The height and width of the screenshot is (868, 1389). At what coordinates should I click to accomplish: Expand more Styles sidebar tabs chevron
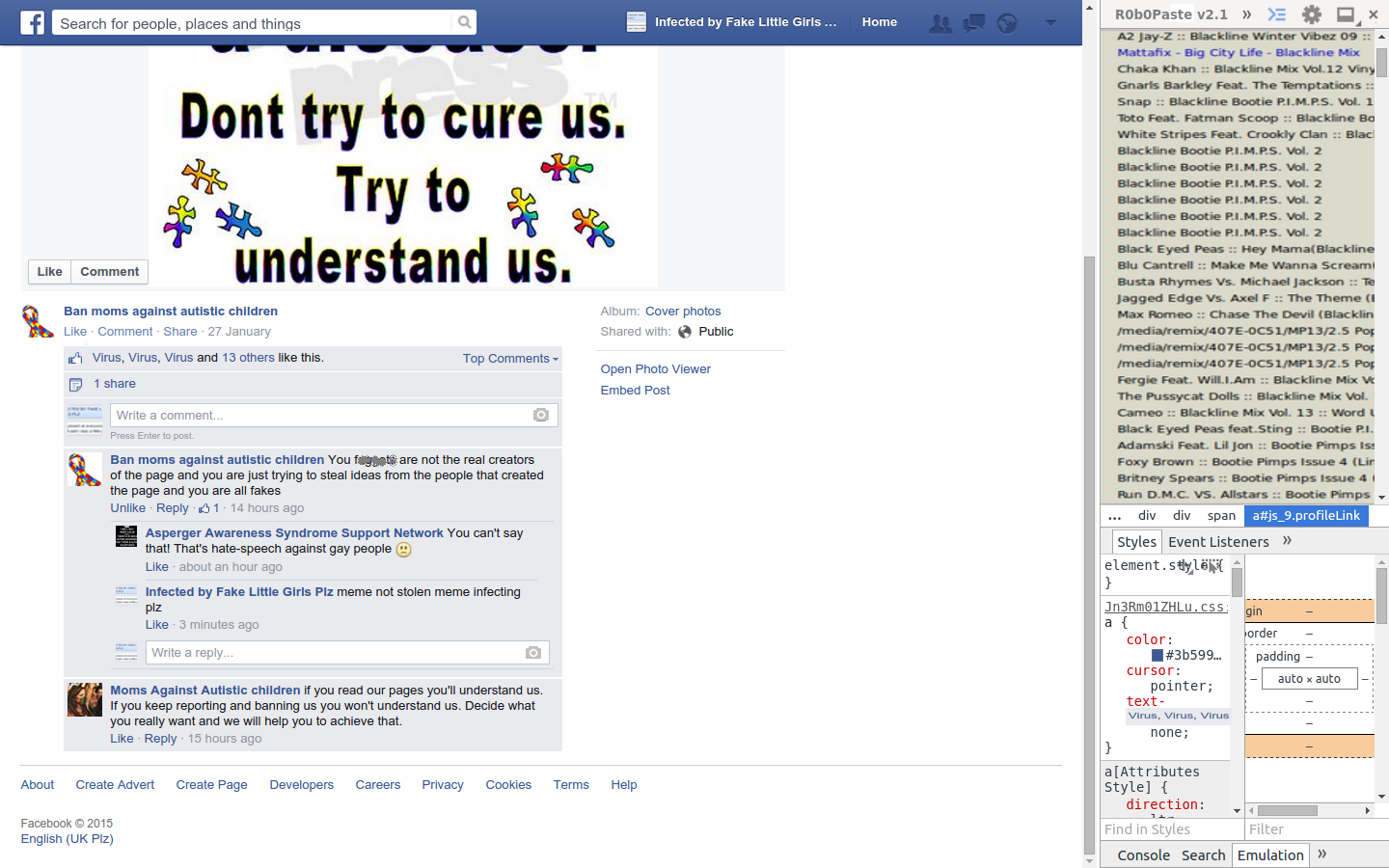(x=1287, y=541)
